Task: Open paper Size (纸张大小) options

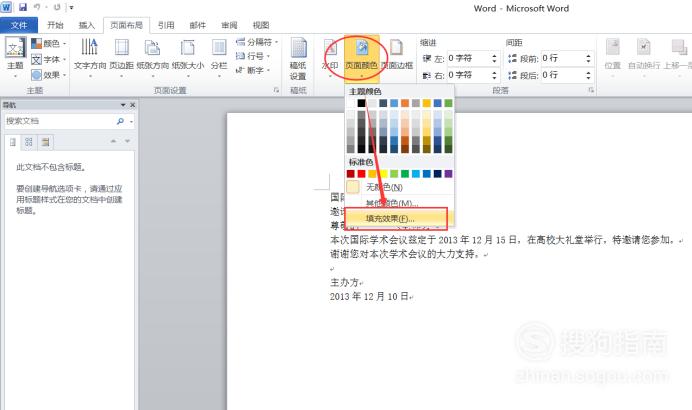Action: pos(188,57)
